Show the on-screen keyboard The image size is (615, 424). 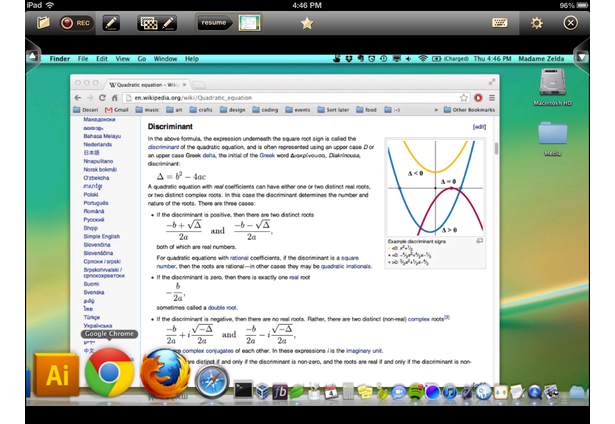click(x=500, y=23)
